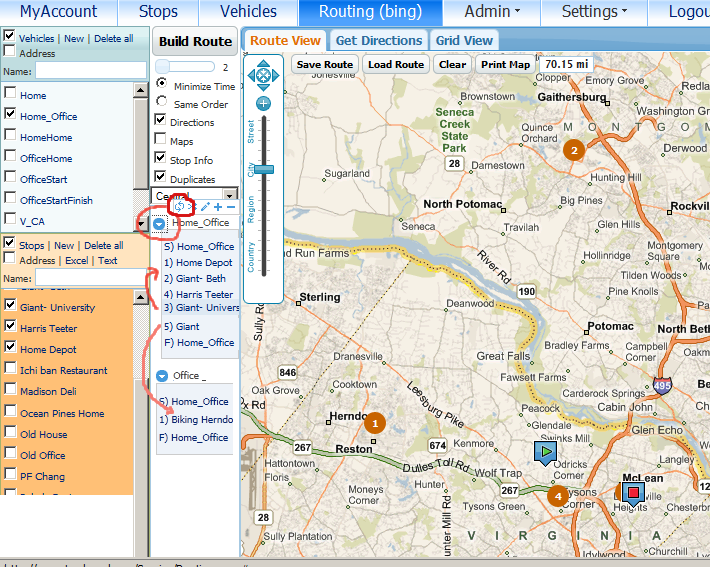The image size is (710, 567).
Task: Click the number-of-routes slider handle
Action: point(162,67)
